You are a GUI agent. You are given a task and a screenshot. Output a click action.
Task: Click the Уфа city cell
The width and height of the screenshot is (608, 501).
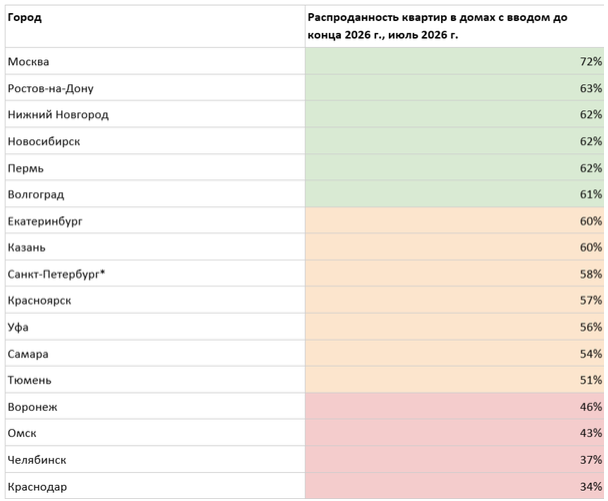pyautogui.click(x=155, y=327)
